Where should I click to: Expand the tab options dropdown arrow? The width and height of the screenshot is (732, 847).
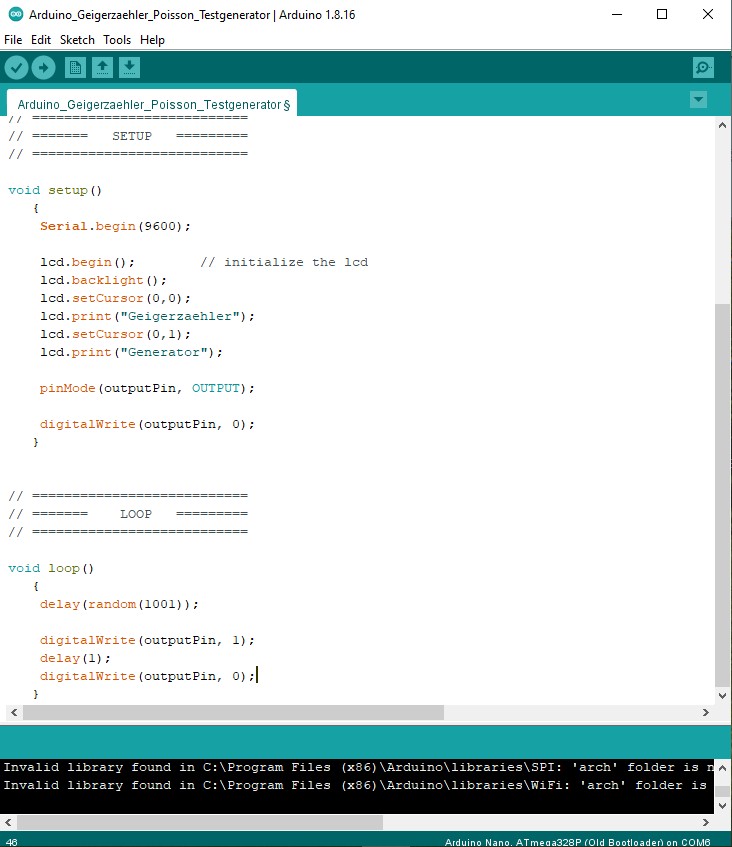coord(698,99)
